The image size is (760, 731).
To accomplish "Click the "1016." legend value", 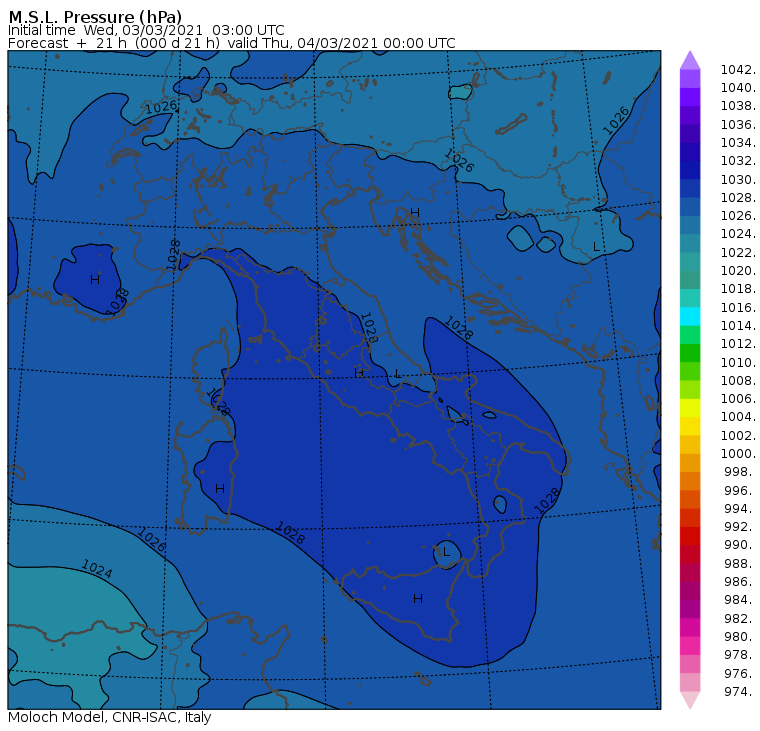I will click(x=738, y=307).
